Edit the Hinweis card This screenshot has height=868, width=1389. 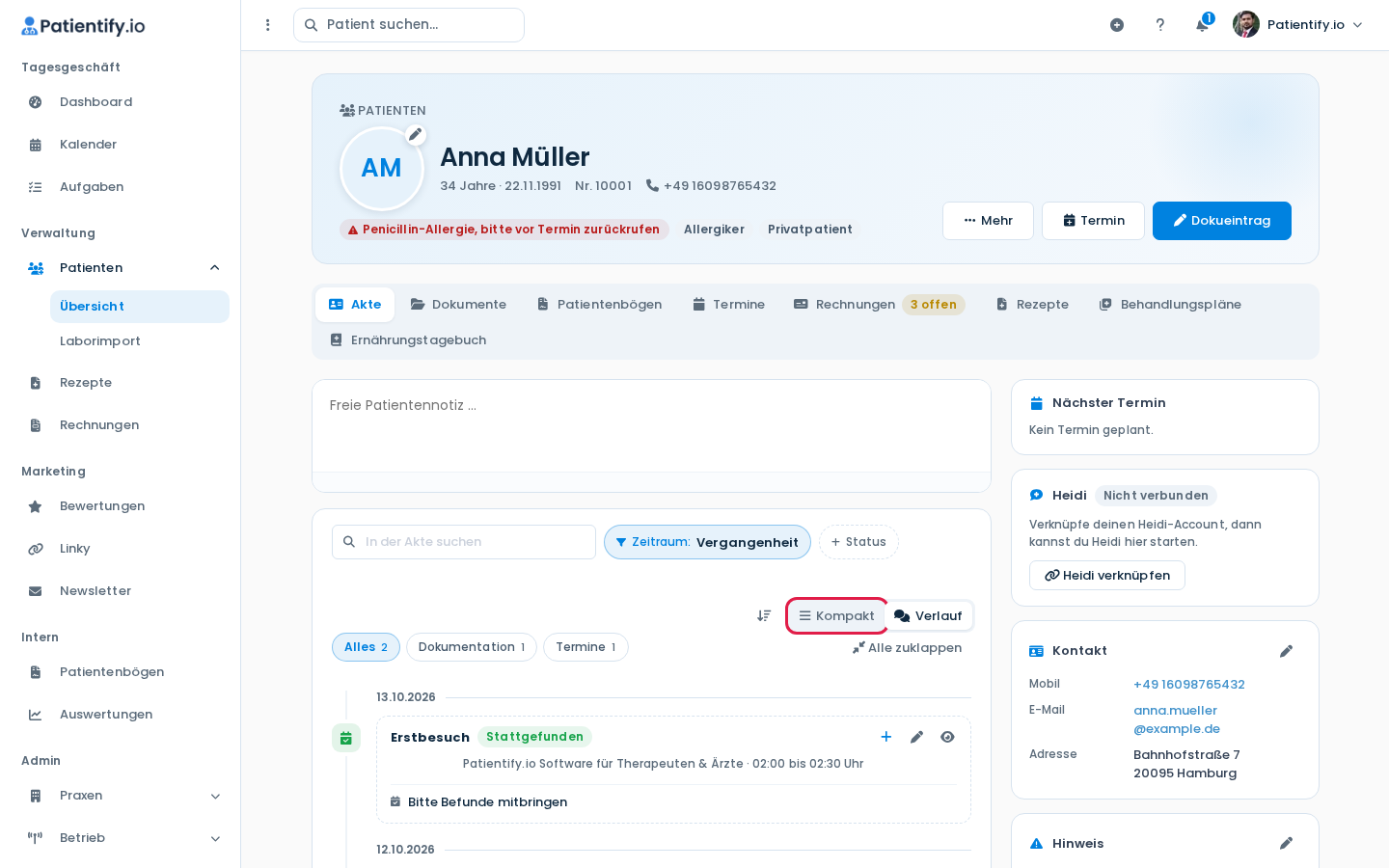1286,843
